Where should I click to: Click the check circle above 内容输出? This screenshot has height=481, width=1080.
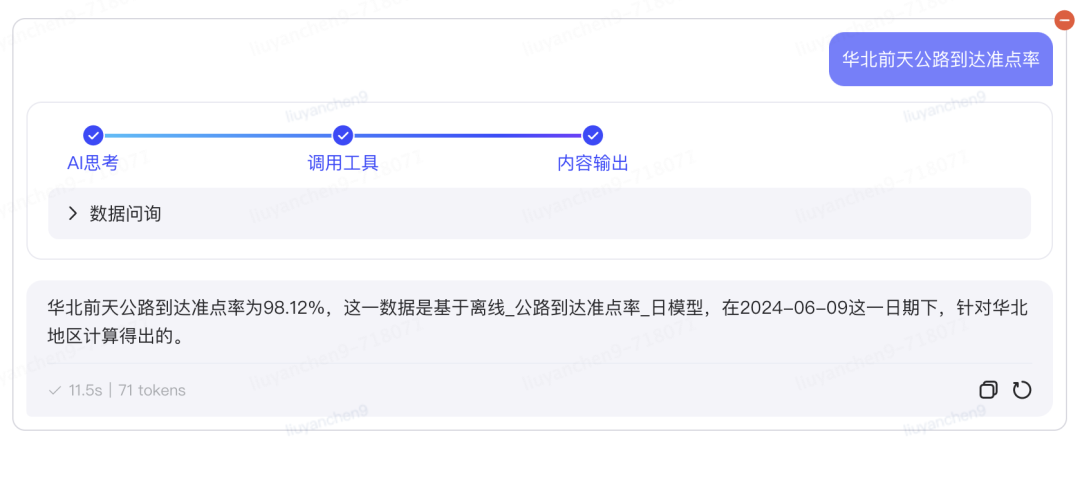[x=593, y=135]
